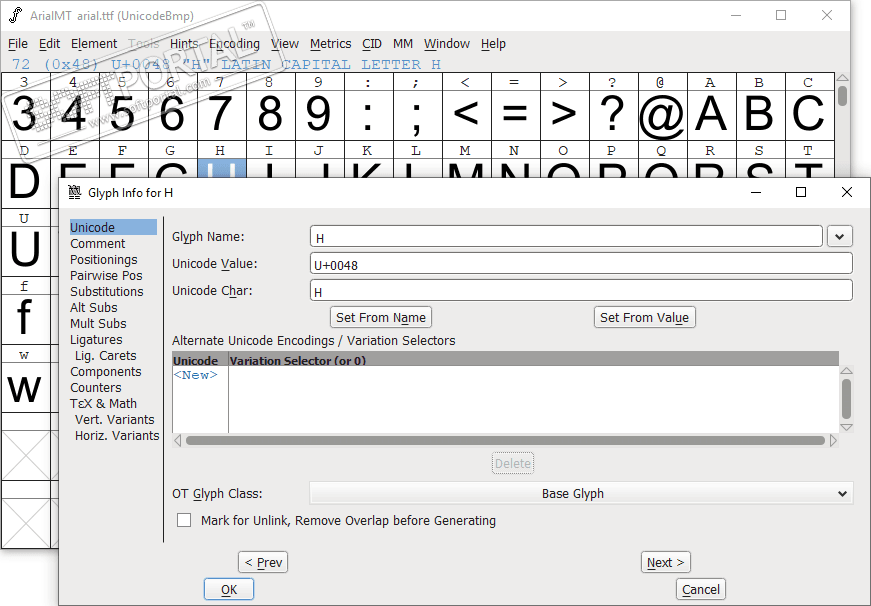Select the @ glyph cell
This screenshot has height=606, width=871.
tap(662, 114)
